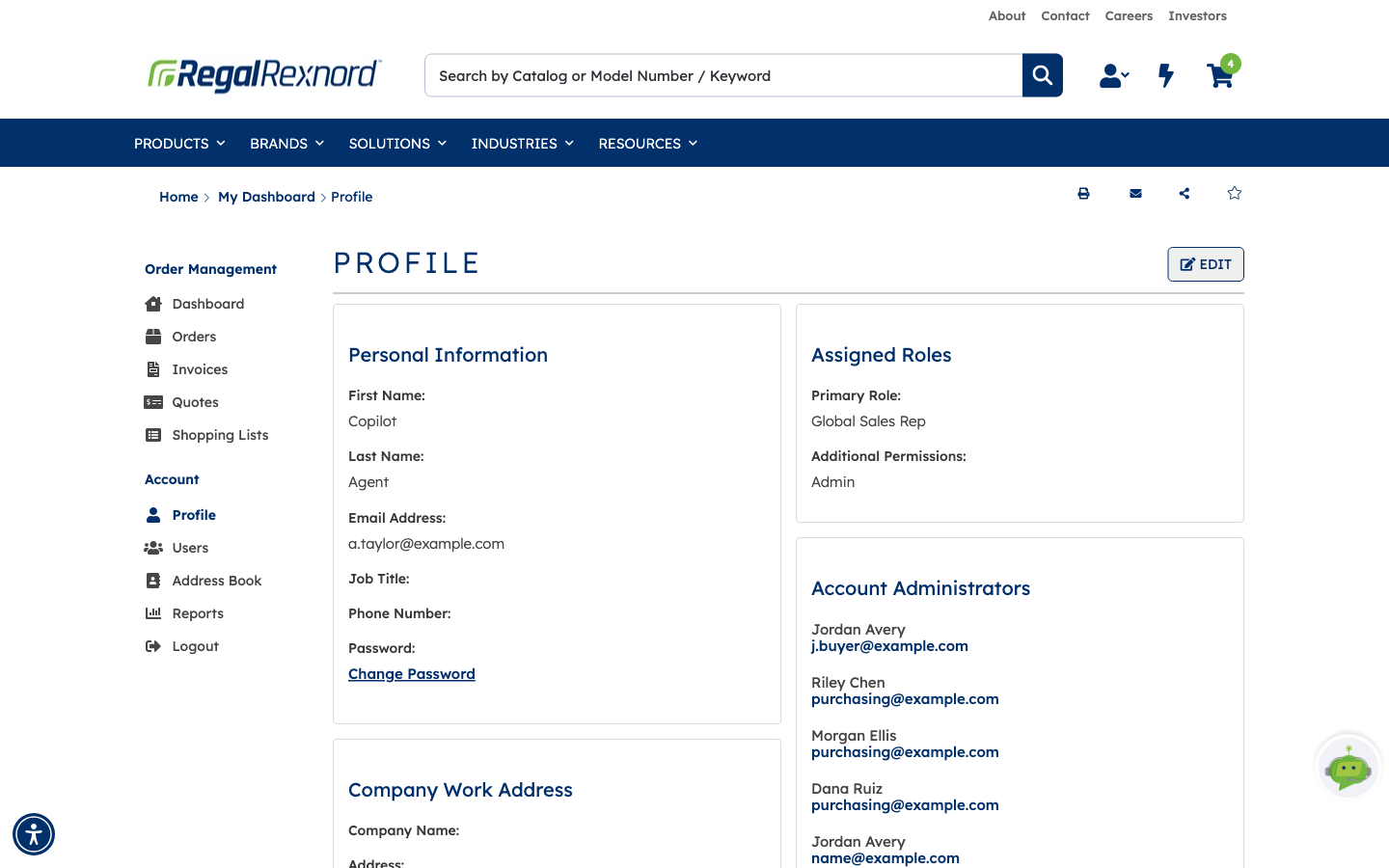Screen dimensions: 1389x868
Task: Click the Invoices document icon in sidebar
Action: click(x=153, y=369)
